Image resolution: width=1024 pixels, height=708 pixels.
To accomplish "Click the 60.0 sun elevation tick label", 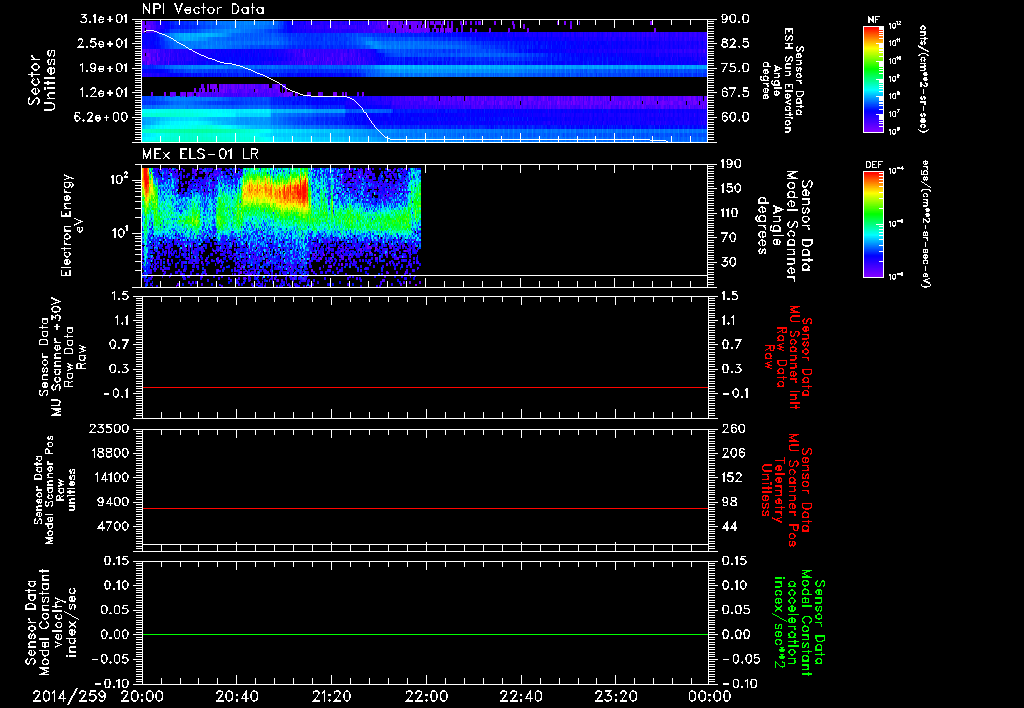I will pyautogui.click(x=735, y=117).
